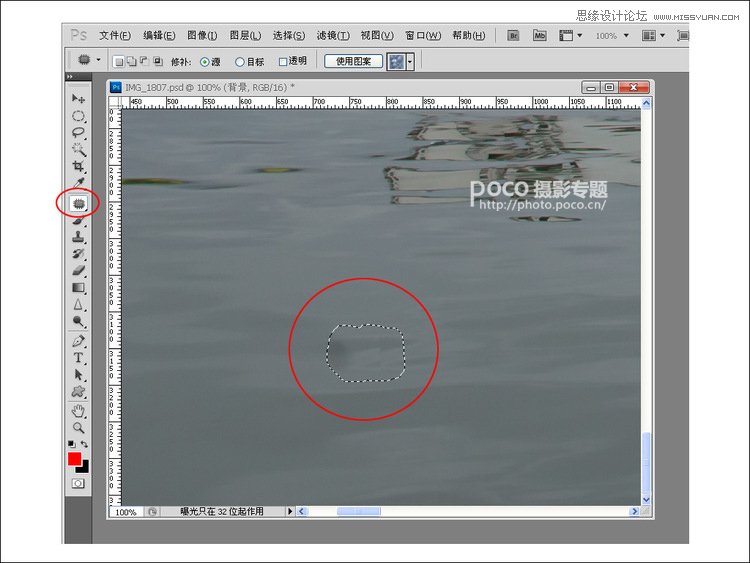Open the 图层(L) menu
Image resolution: width=750 pixels, height=563 pixels.
click(x=245, y=35)
